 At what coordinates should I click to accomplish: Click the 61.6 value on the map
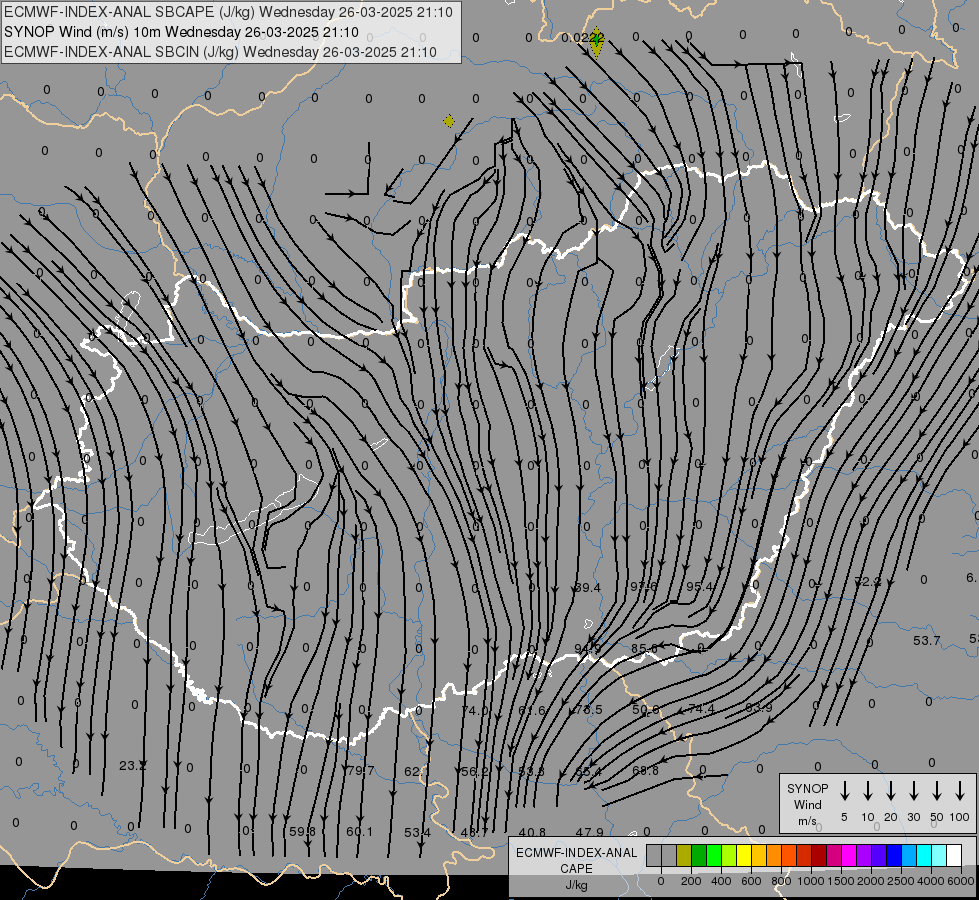pos(532,711)
